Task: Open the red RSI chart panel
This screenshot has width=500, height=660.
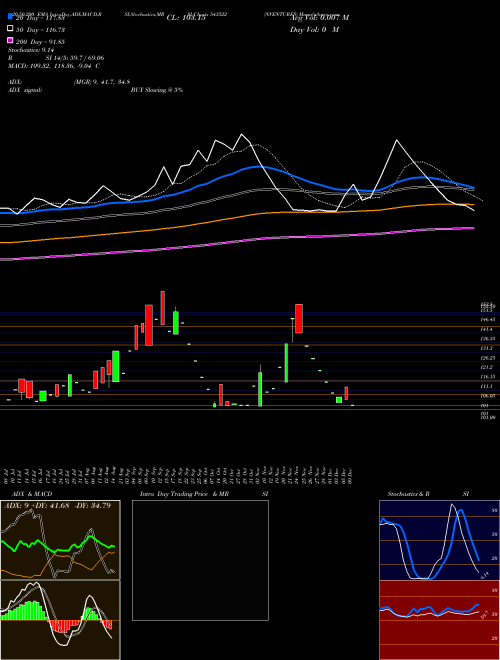Action: coord(439,620)
